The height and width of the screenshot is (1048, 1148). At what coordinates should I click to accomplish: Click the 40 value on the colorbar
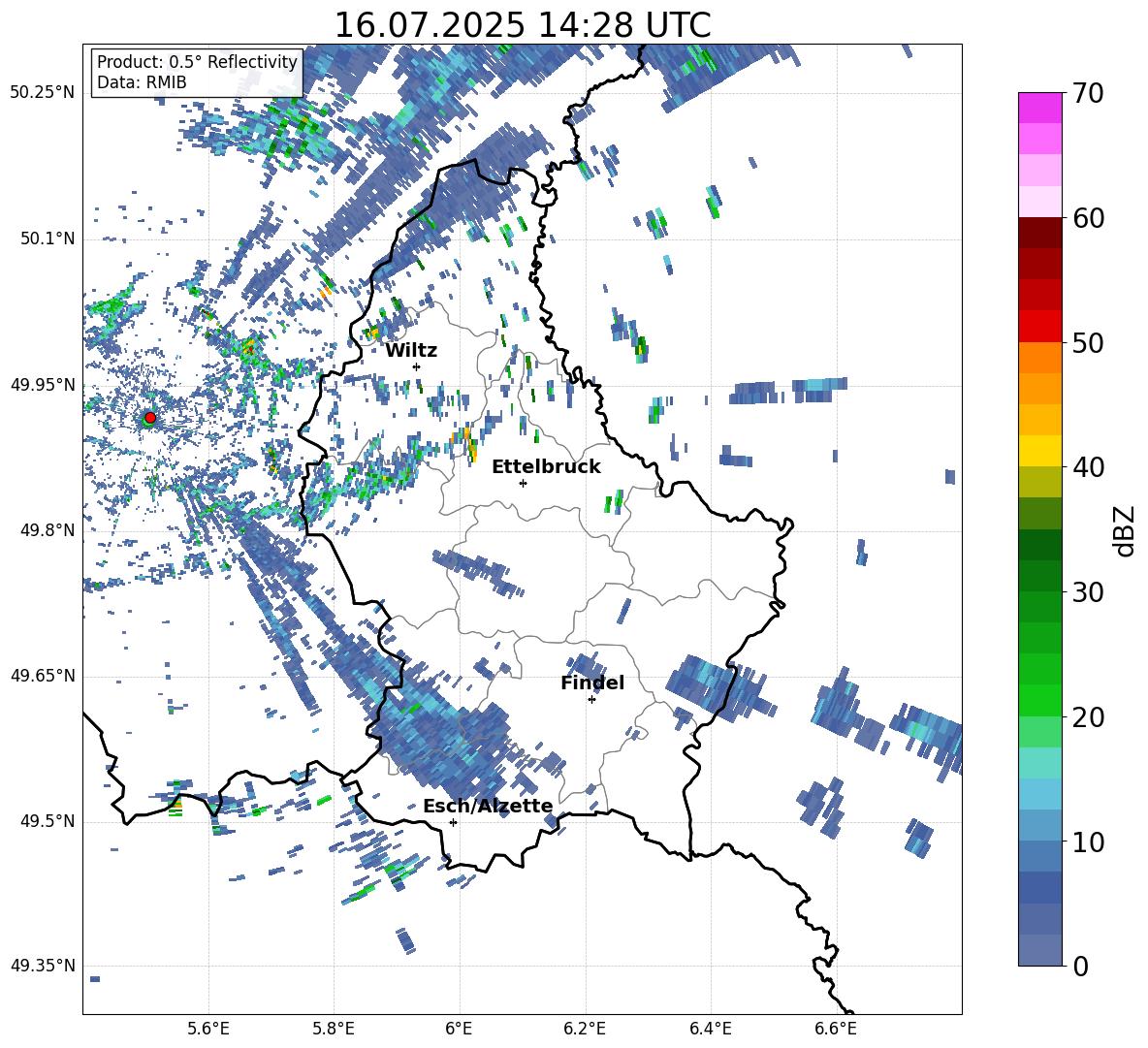pos(1087,467)
